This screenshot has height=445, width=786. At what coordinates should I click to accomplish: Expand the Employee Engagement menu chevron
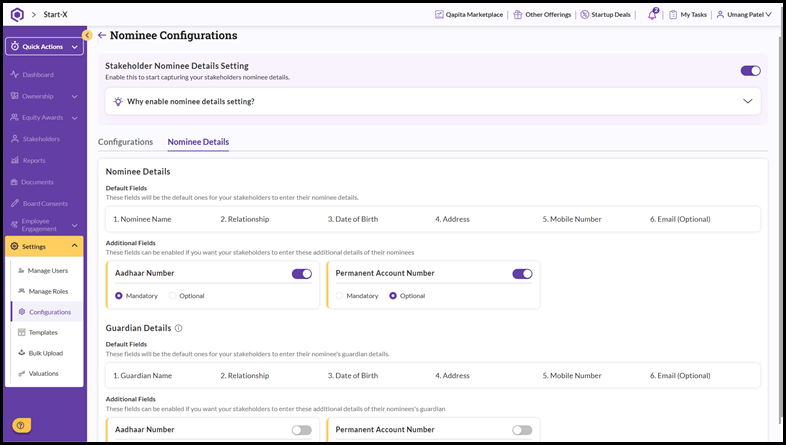tap(75, 226)
